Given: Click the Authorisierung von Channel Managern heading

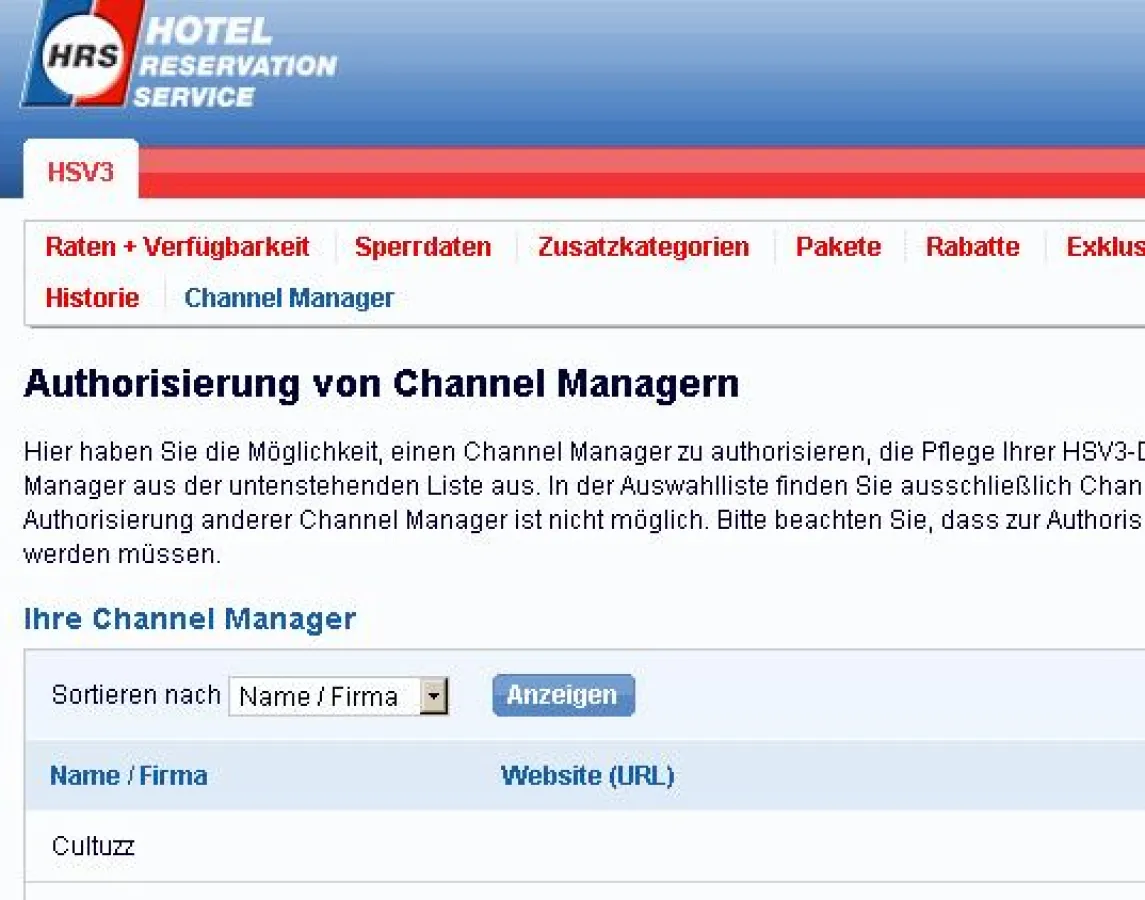Looking at the screenshot, I should click(x=381, y=384).
